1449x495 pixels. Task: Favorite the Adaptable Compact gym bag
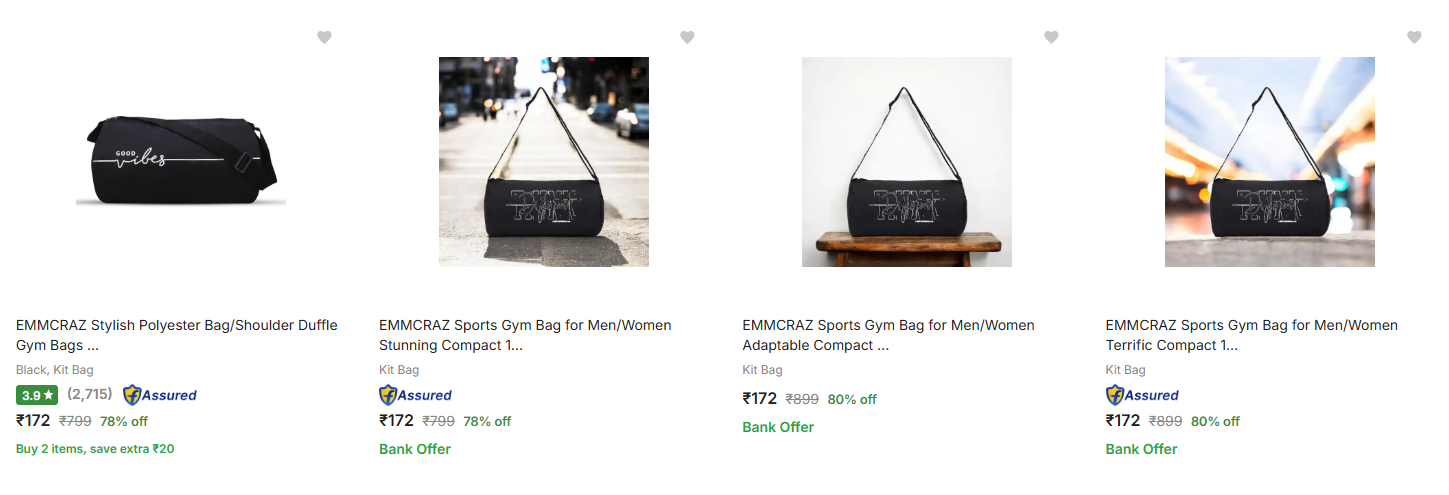tap(1051, 37)
